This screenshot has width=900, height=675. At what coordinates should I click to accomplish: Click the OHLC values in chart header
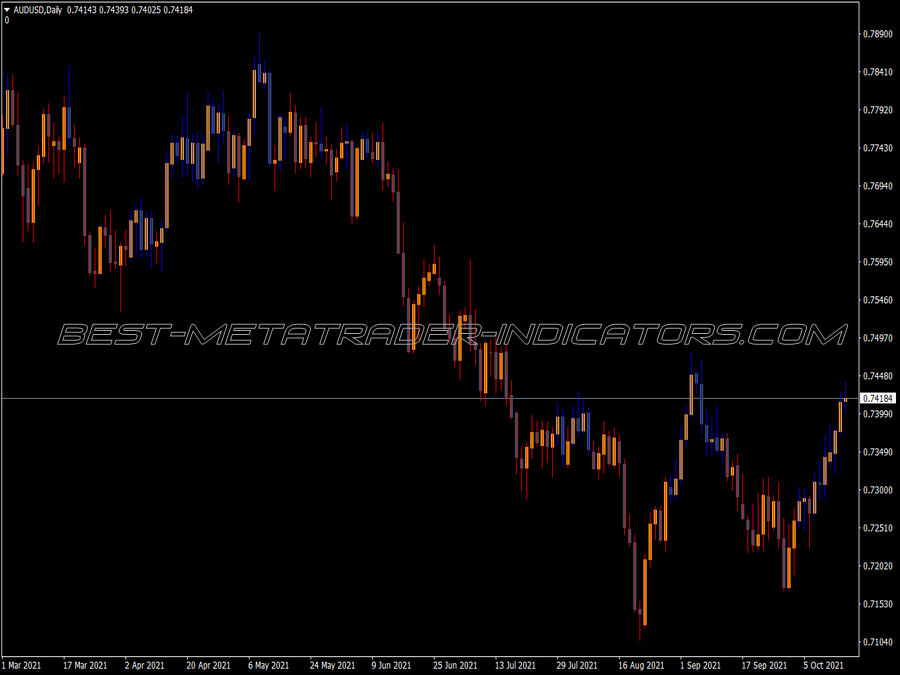[x=130, y=10]
